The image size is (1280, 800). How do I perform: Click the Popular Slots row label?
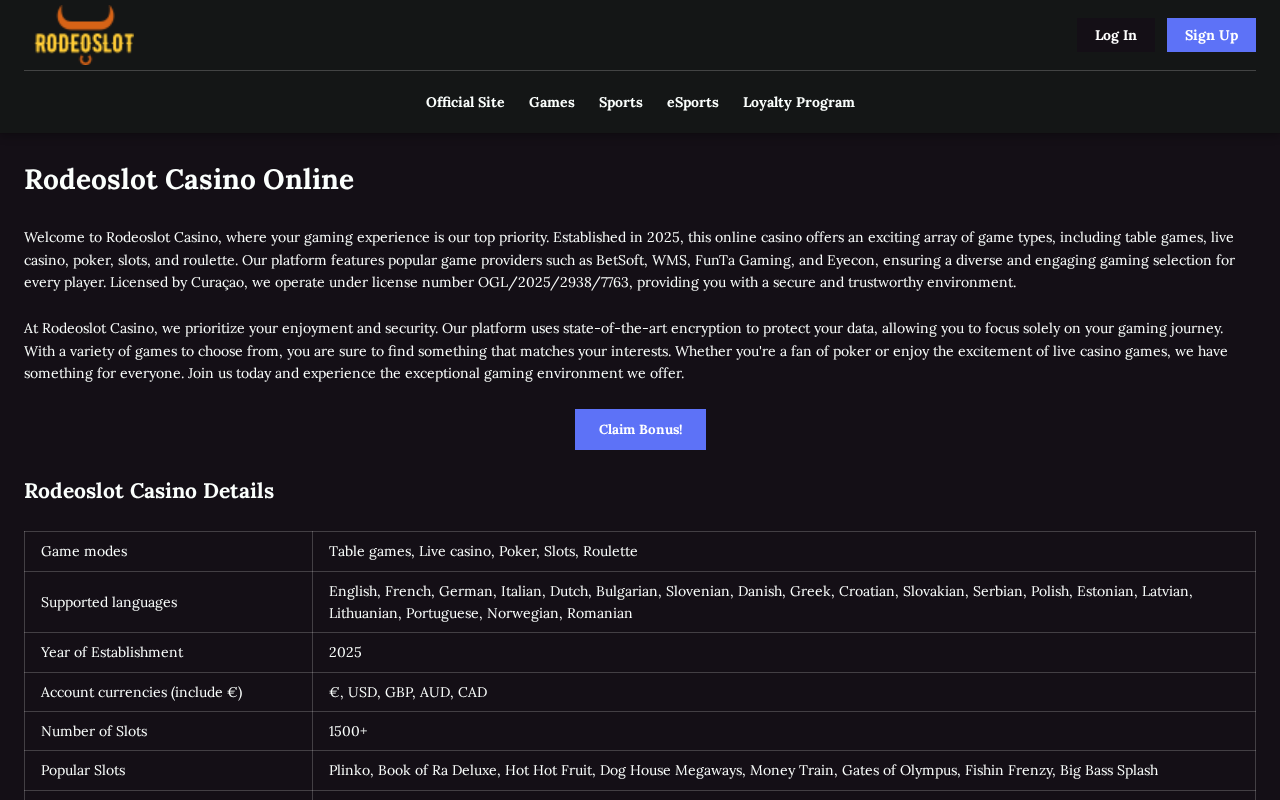click(x=168, y=770)
